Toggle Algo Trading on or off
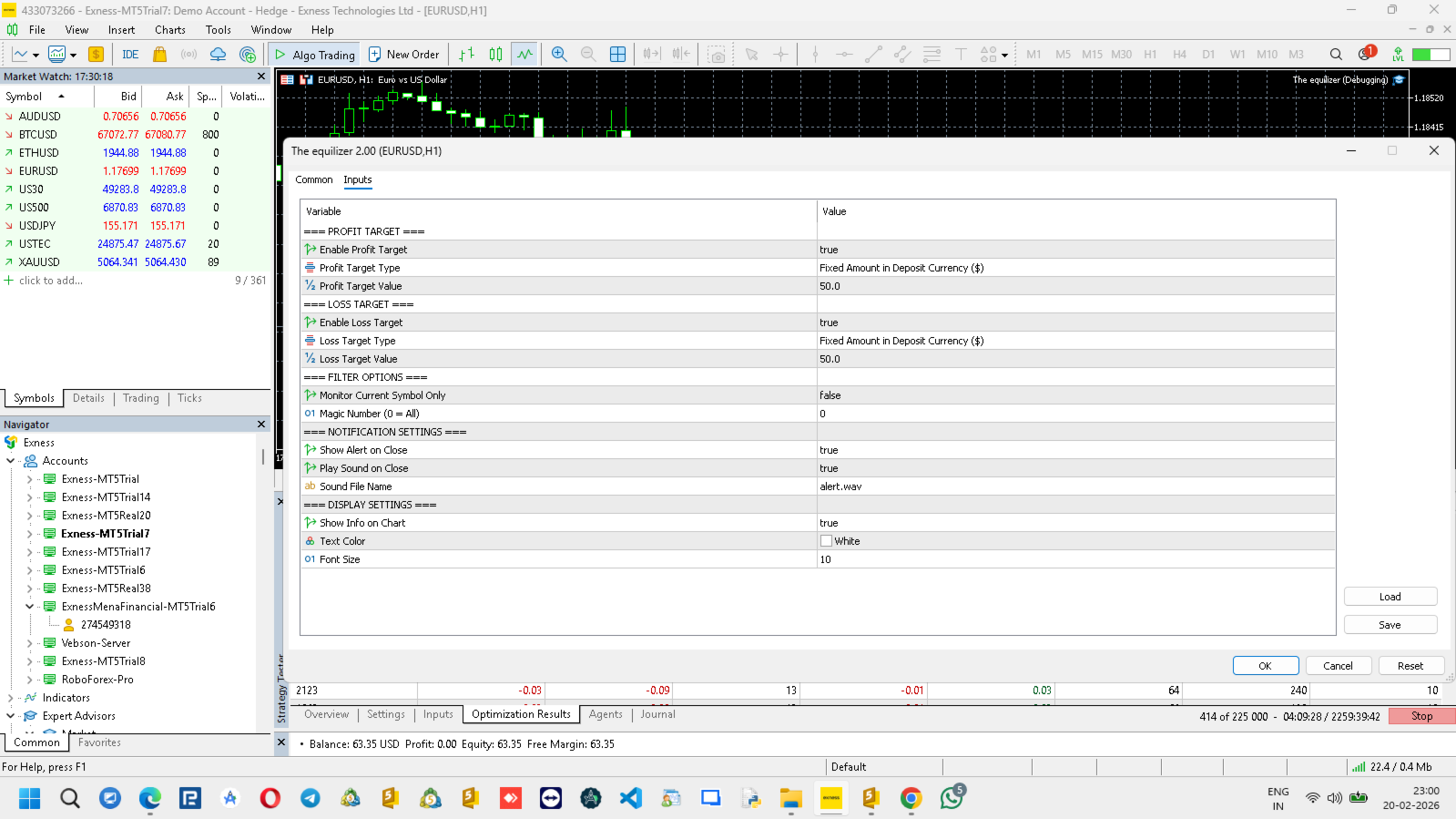The width and height of the screenshot is (1456, 819). [315, 55]
